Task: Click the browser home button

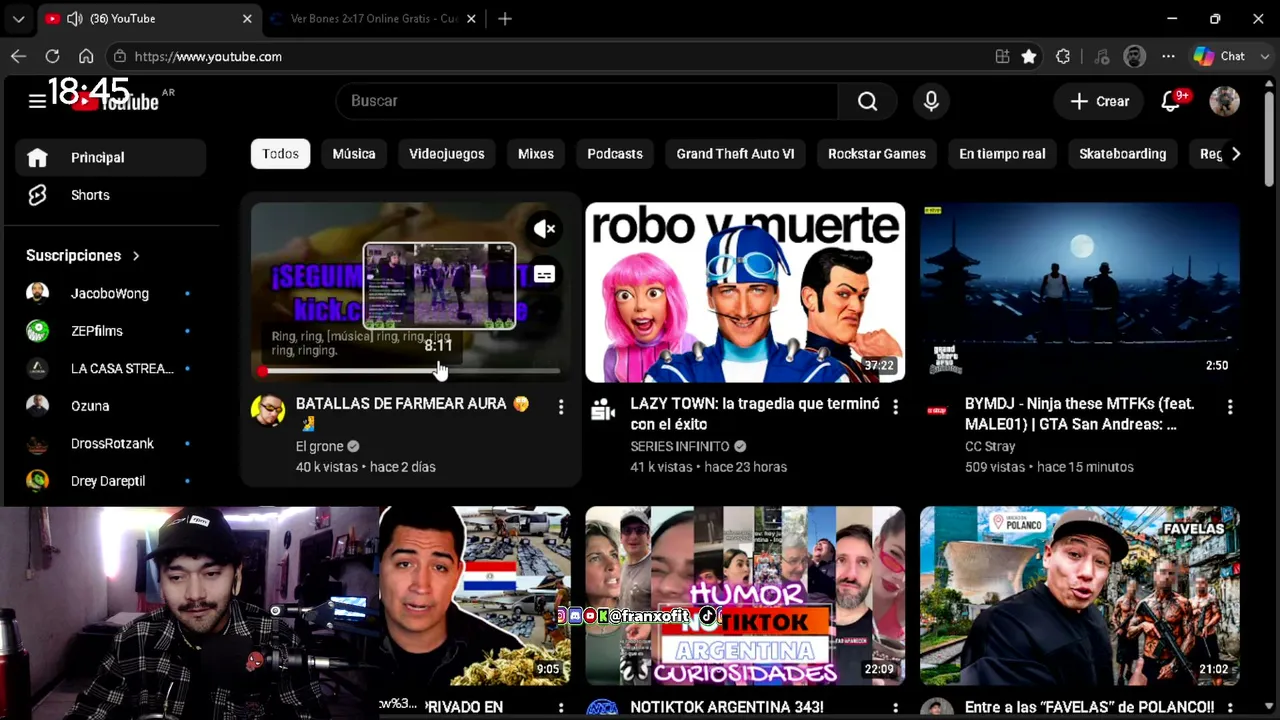Action: click(x=86, y=57)
